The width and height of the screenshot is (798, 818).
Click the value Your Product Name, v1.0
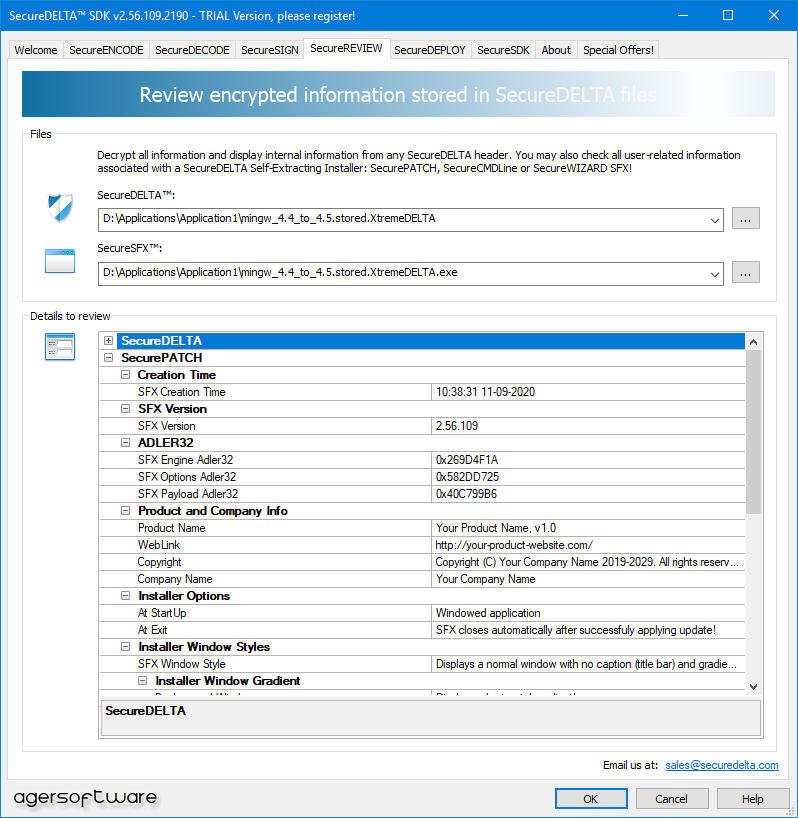pos(496,528)
